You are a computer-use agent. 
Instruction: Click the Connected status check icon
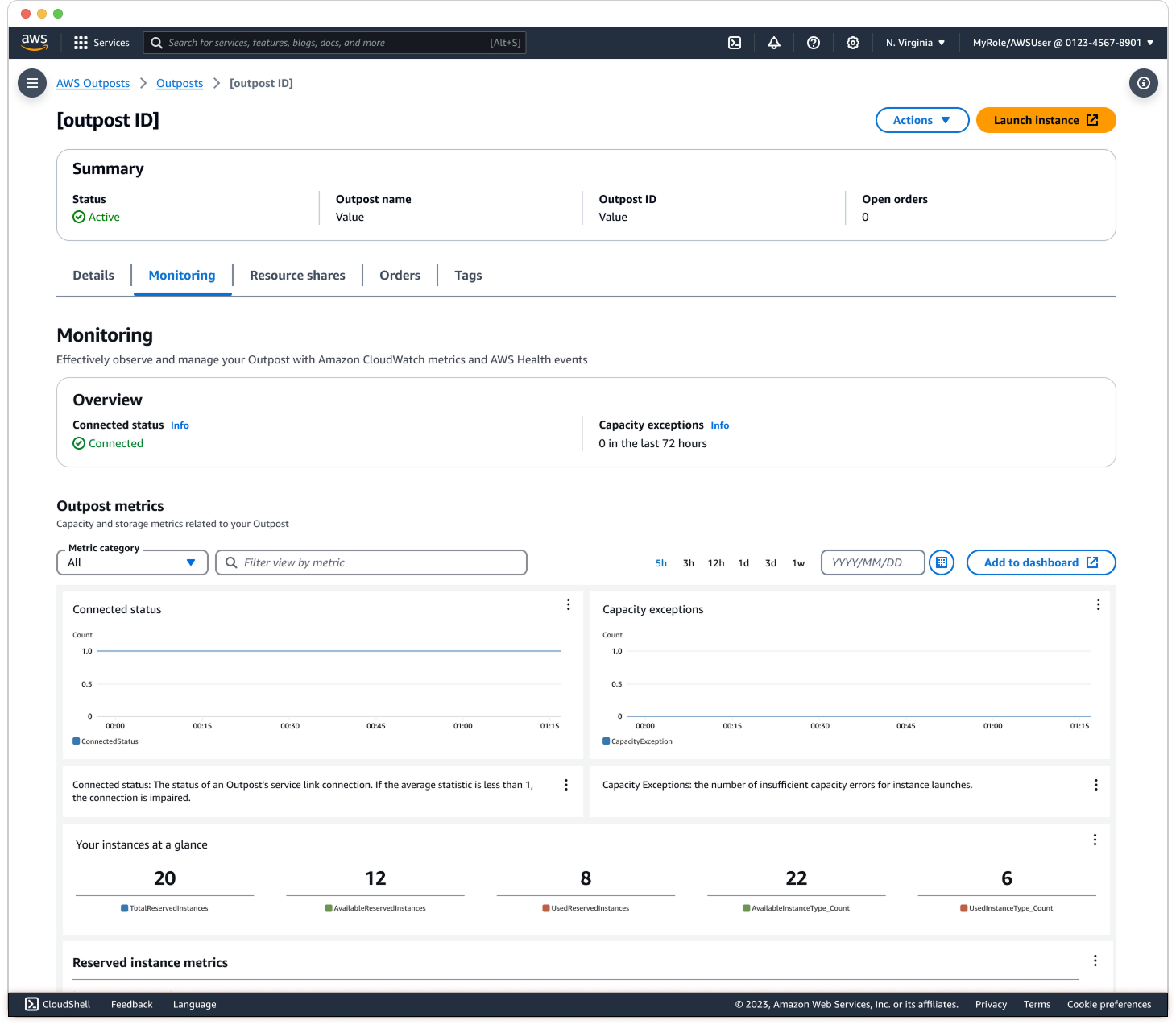point(79,443)
